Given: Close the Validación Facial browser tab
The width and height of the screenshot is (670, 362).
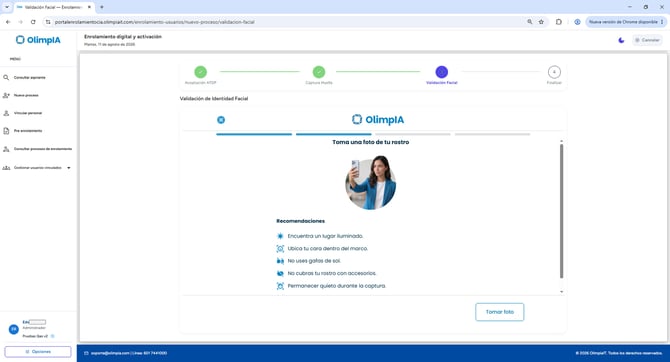Looking at the screenshot, I should coord(89,7).
